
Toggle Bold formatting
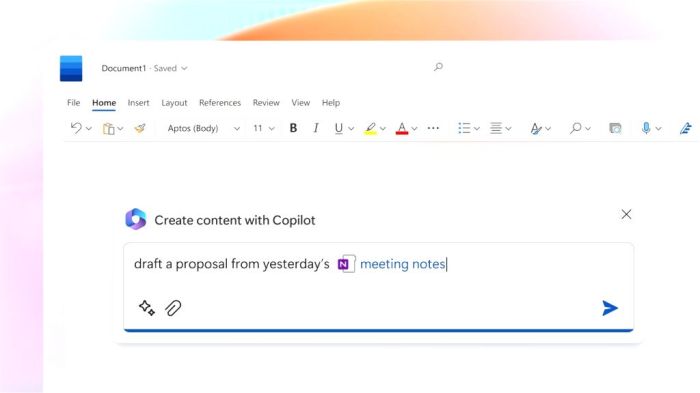[x=293, y=128]
